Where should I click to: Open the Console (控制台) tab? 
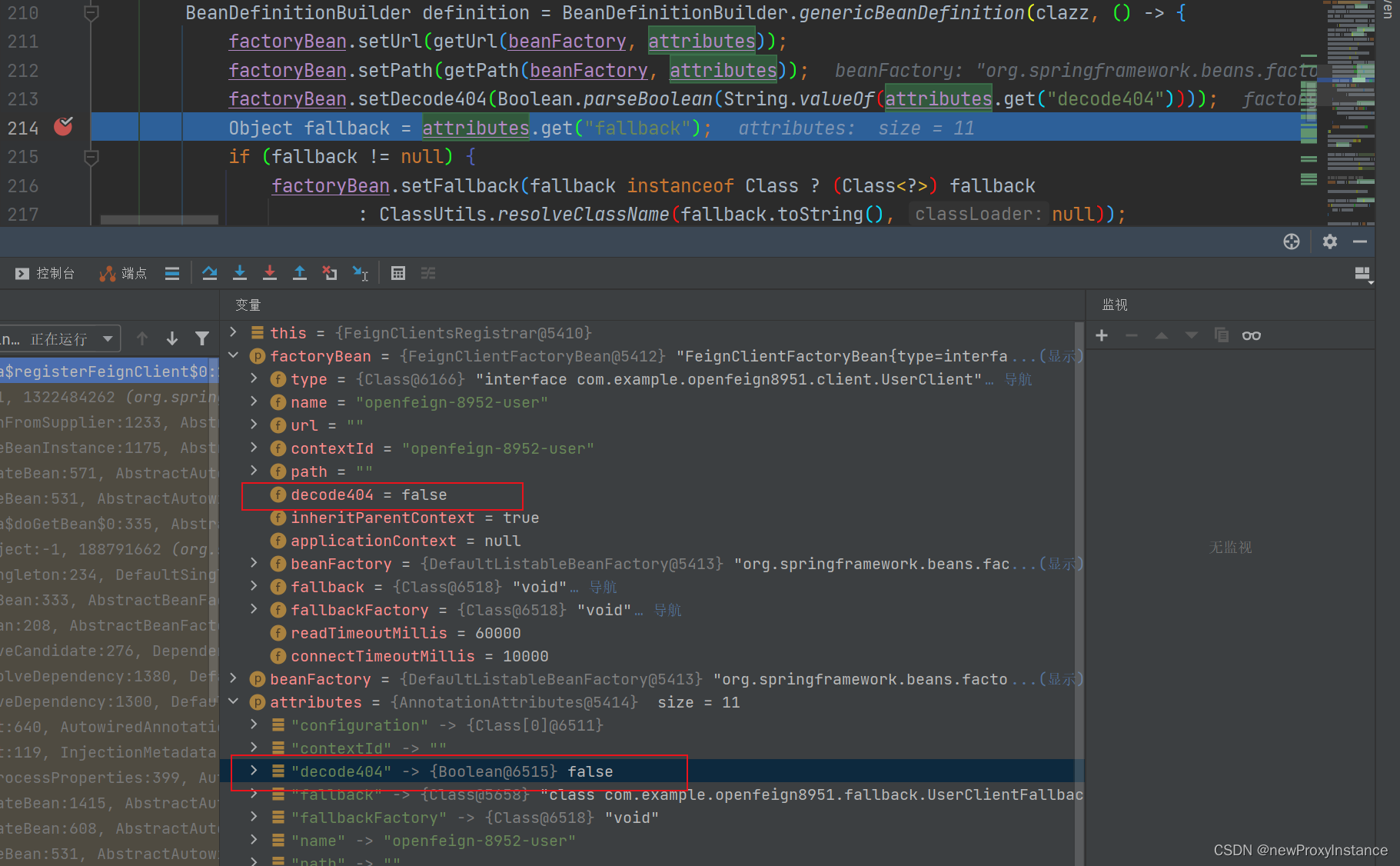tap(45, 273)
